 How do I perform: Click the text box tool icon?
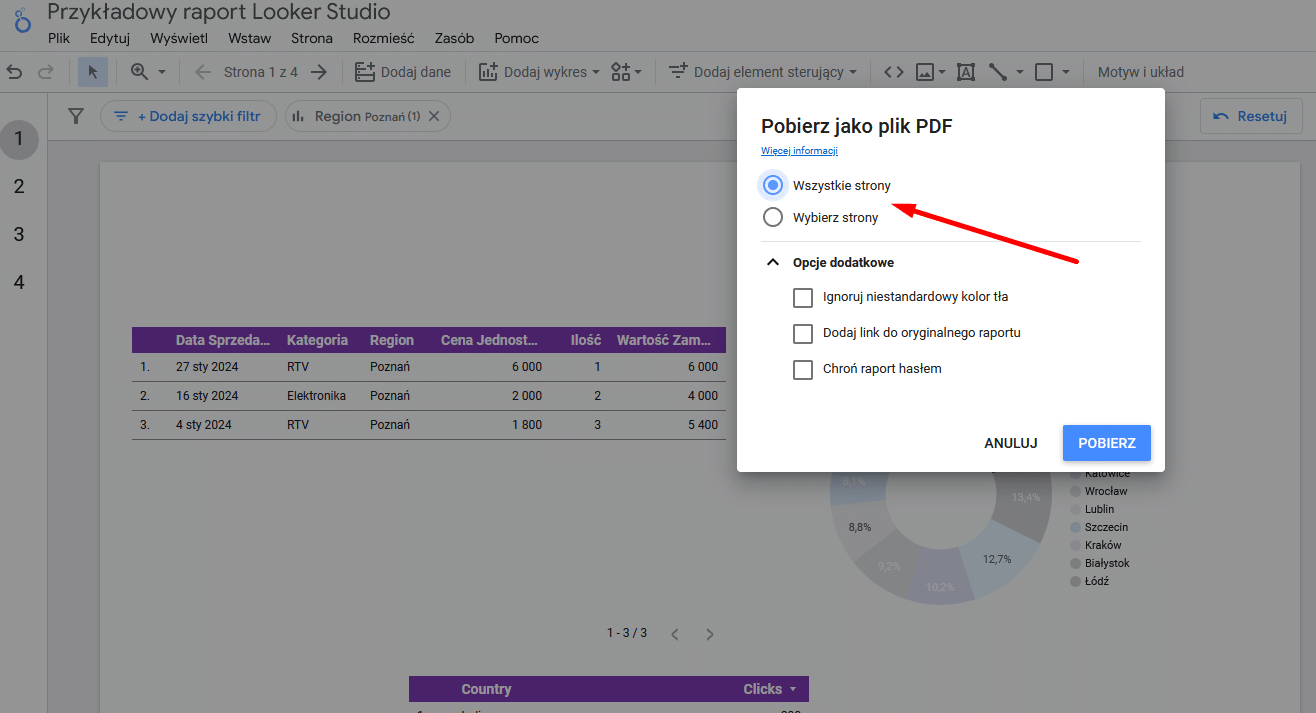[x=965, y=72]
